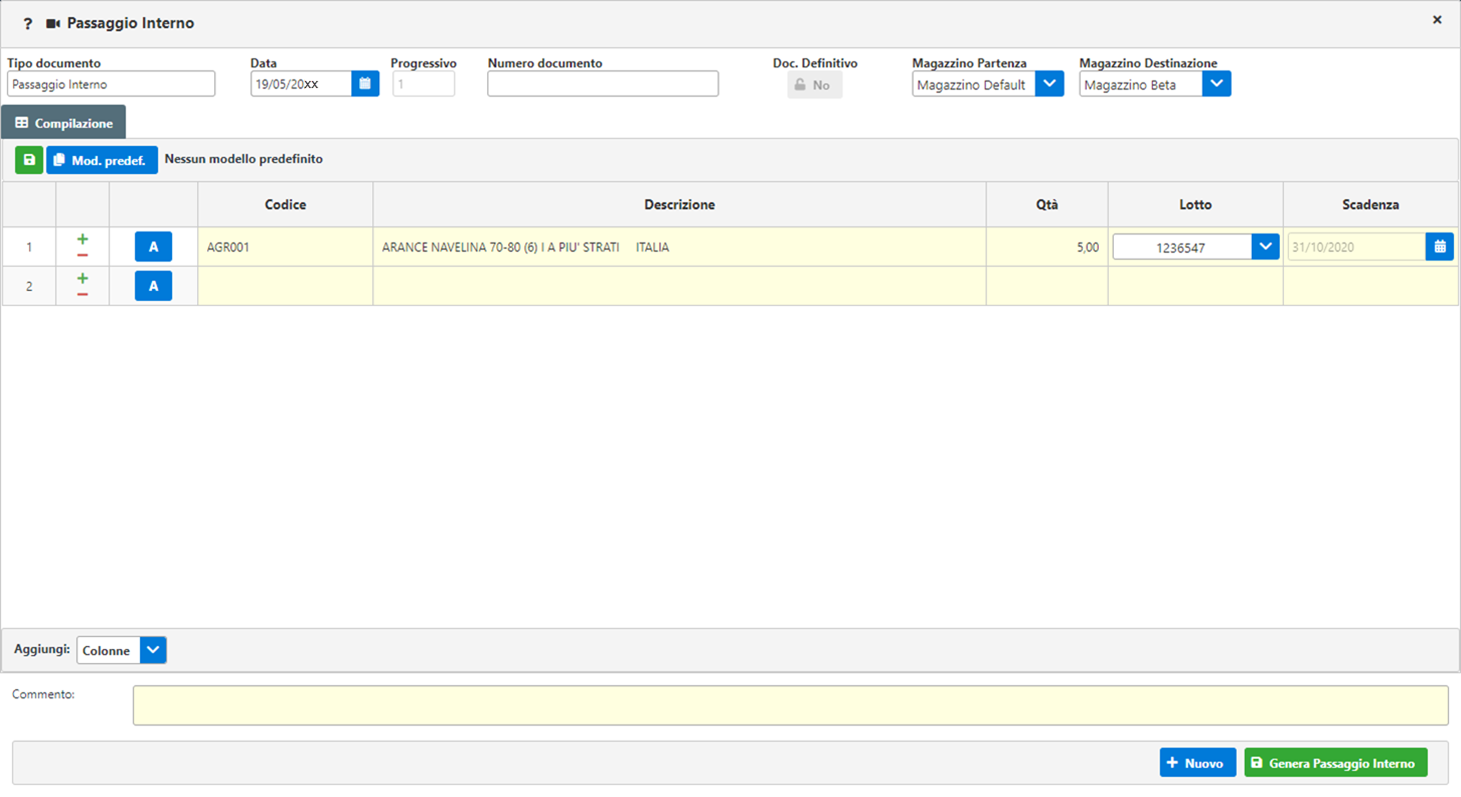Click the Qtà column header

click(1047, 204)
